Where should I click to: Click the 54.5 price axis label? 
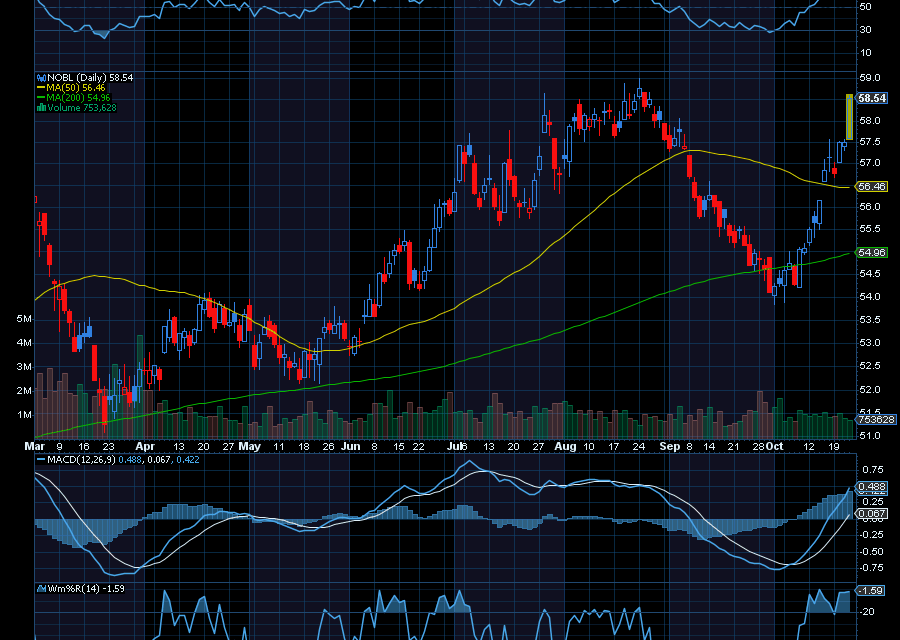(x=870, y=274)
